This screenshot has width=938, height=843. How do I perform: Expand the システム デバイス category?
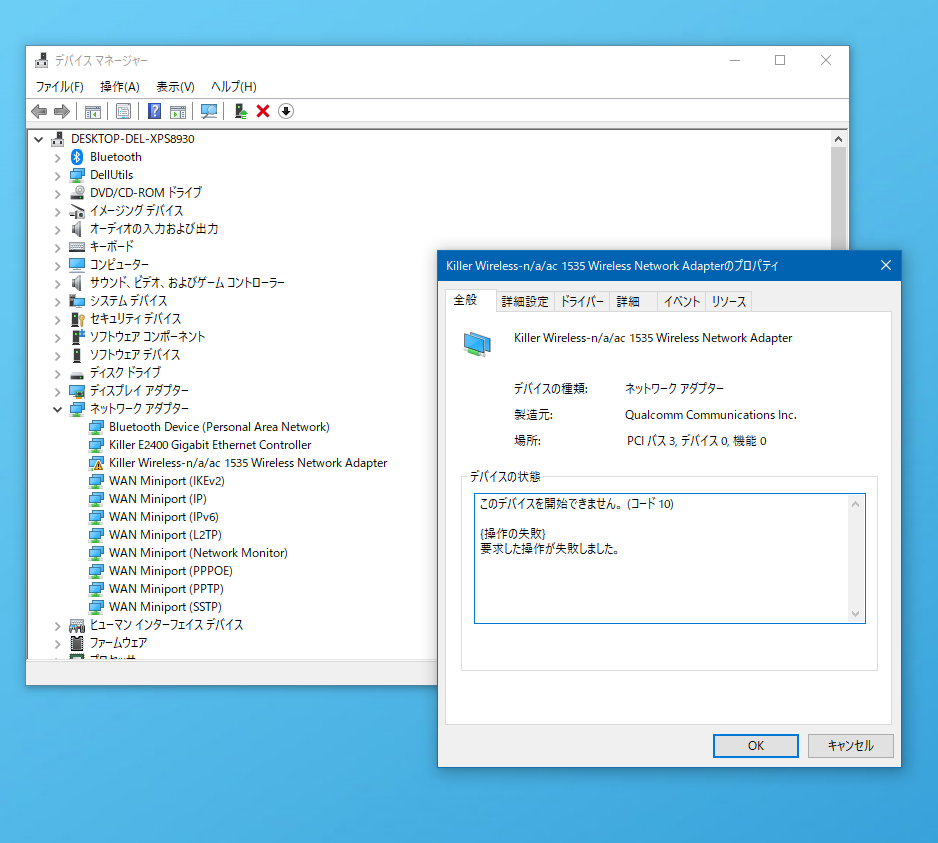tap(57, 302)
